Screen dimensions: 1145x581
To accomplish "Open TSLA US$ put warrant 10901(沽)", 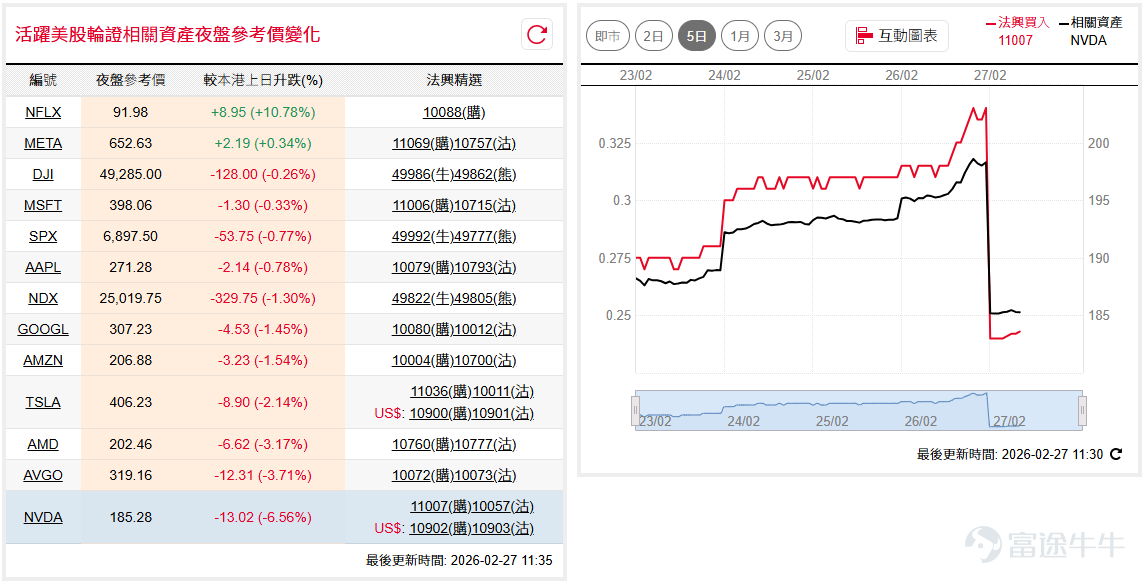I will click(x=502, y=414).
